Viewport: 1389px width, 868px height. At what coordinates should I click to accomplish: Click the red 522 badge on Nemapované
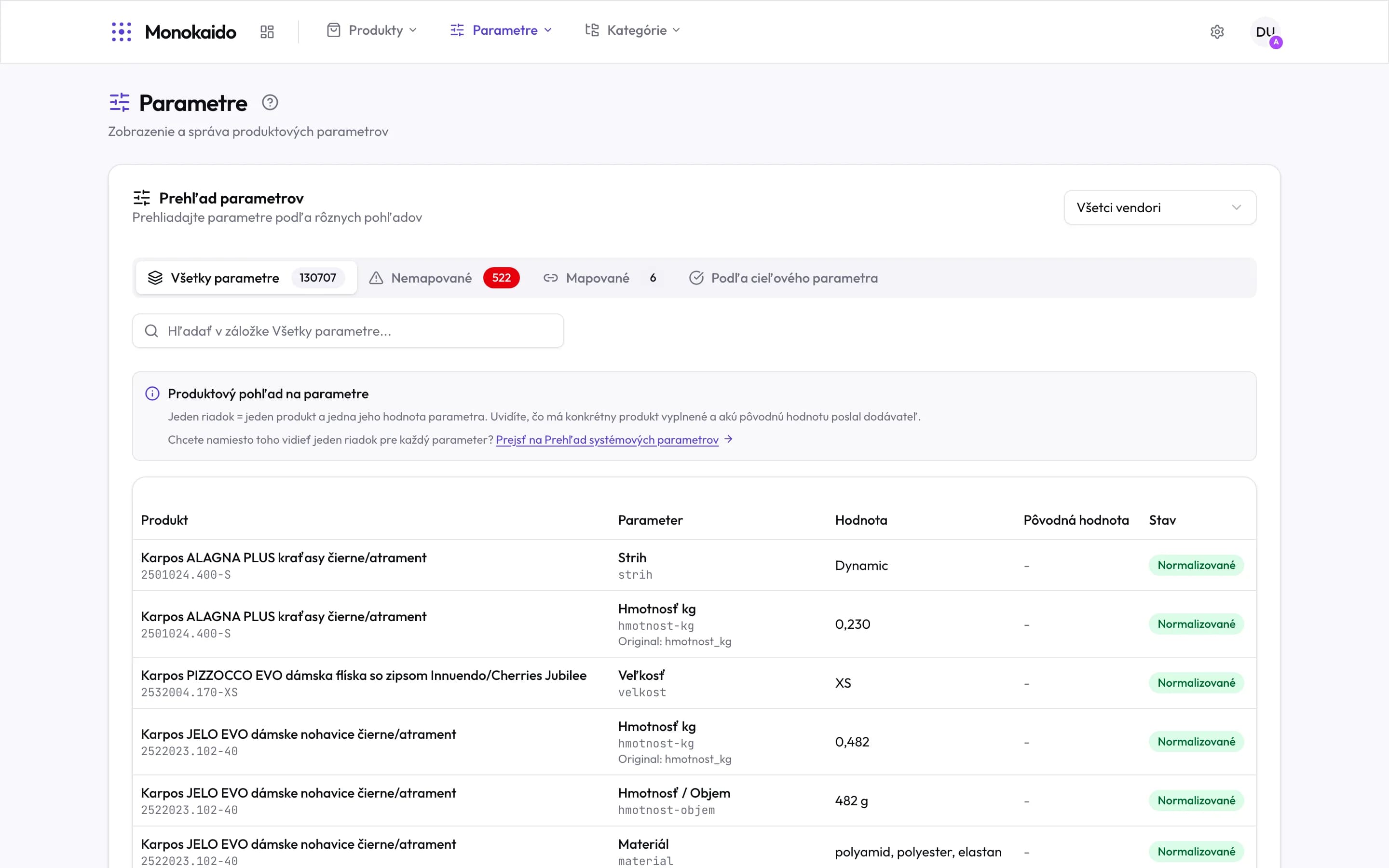tap(501, 278)
